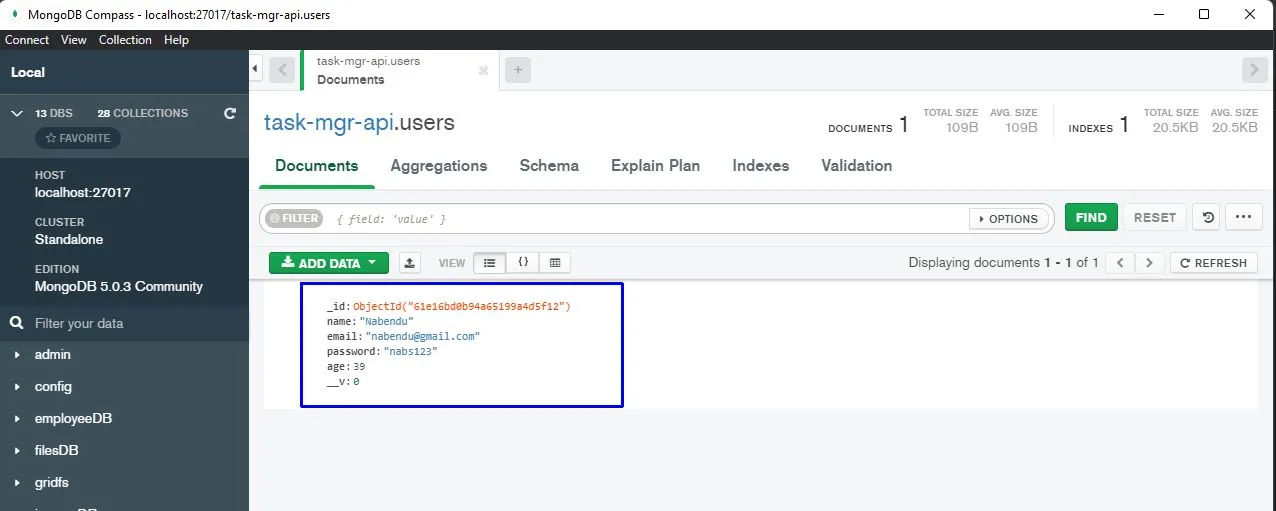
Task: Click the RESET button
Action: [x=1155, y=217]
